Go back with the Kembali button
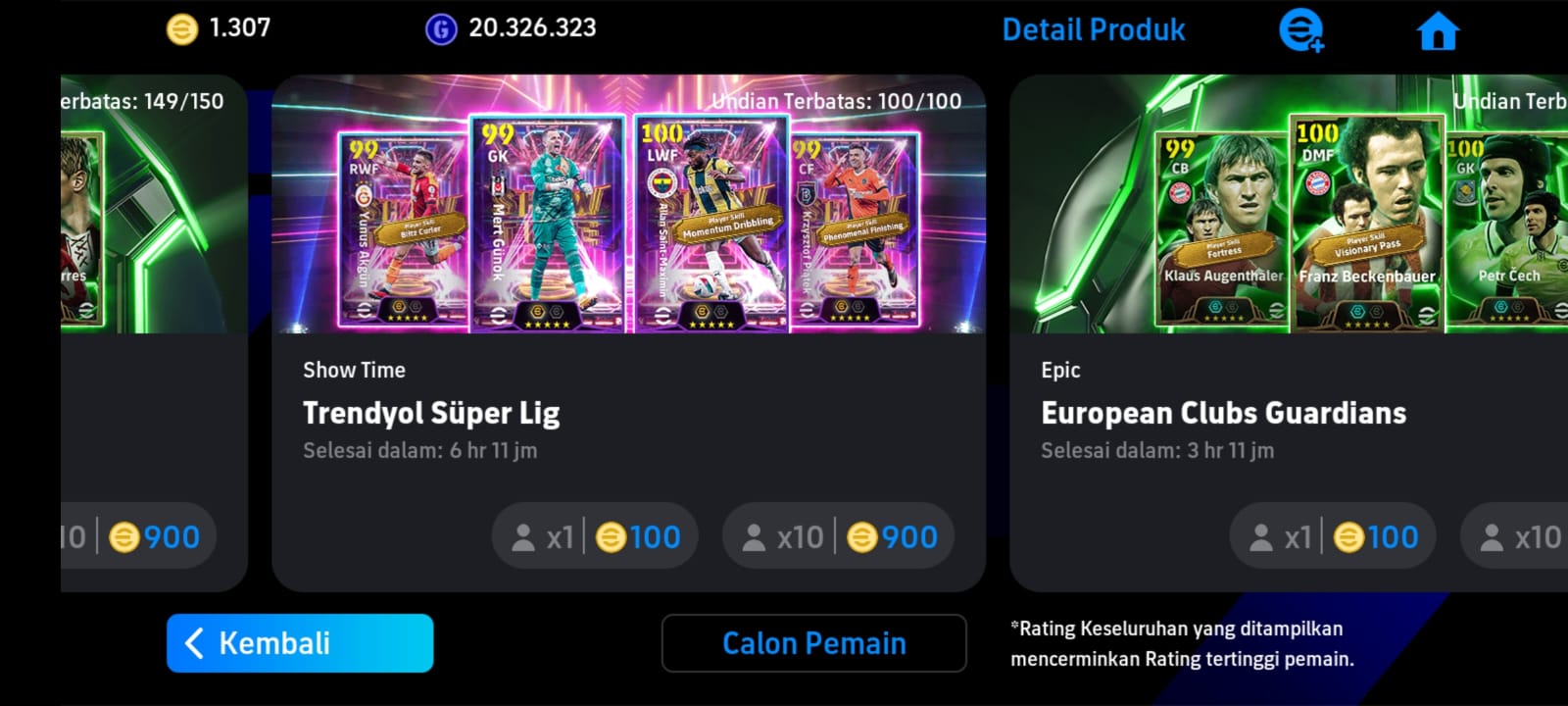The height and width of the screenshot is (706, 1568). pos(300,643)
